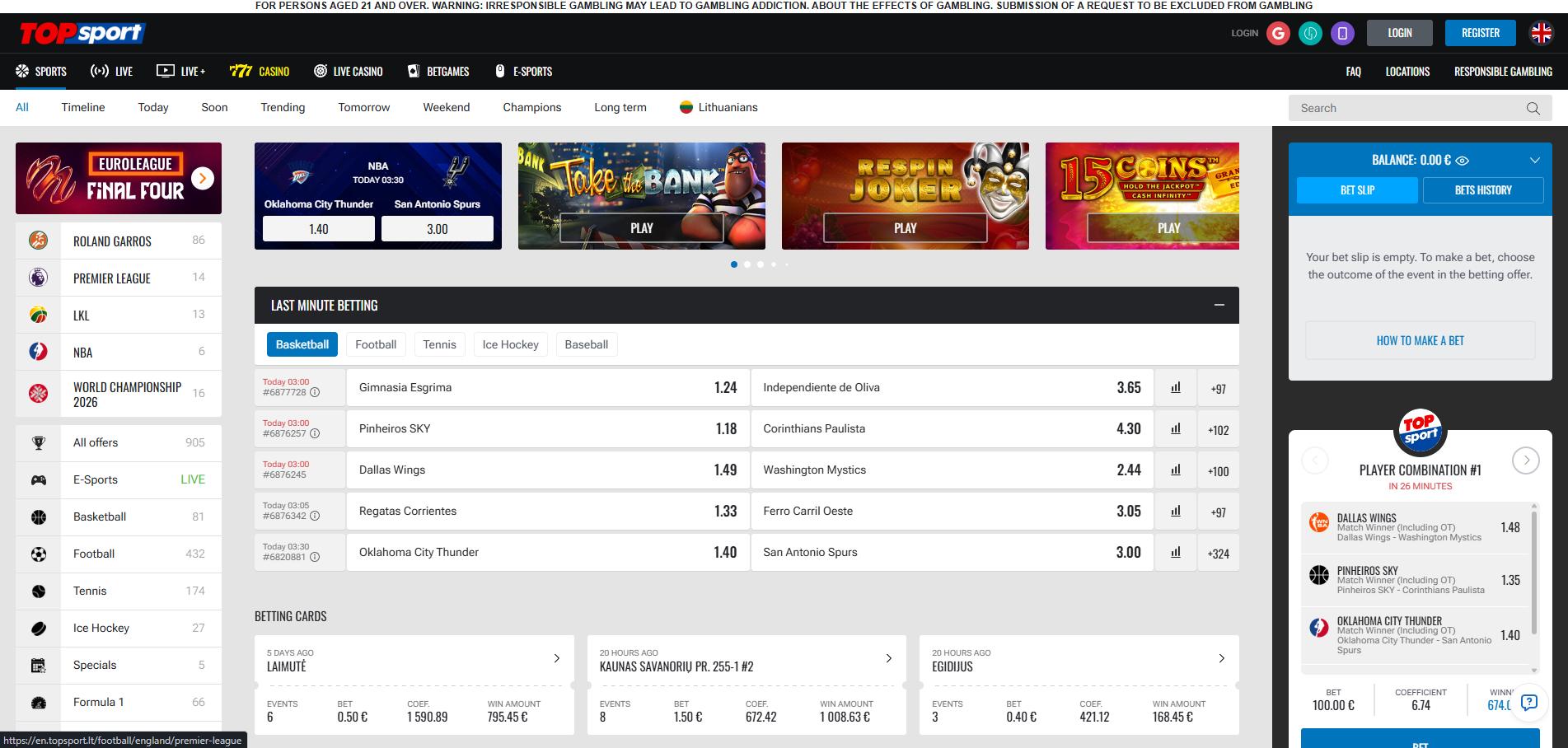The height and width of the screenshot is (748, 1568).
Task: Collapse the Last Minute Betting section
Action: (1219, 305)
